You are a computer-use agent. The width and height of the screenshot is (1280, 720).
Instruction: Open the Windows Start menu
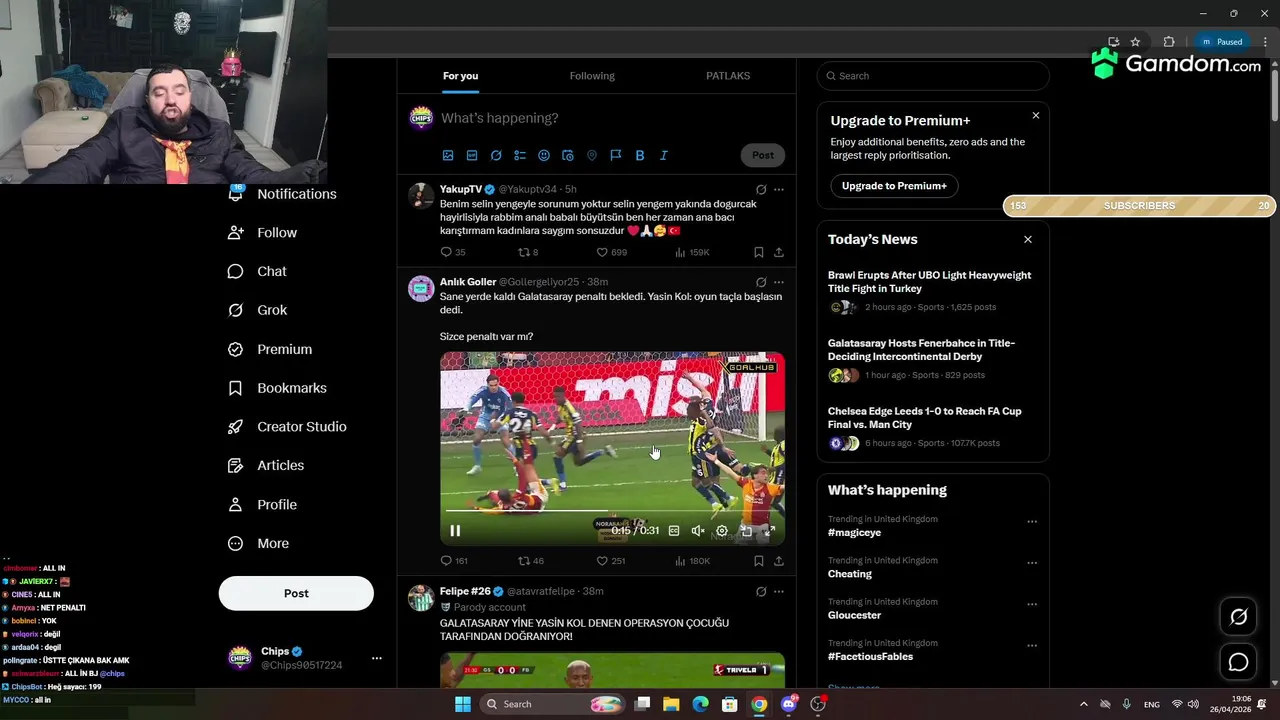point(463,704)
